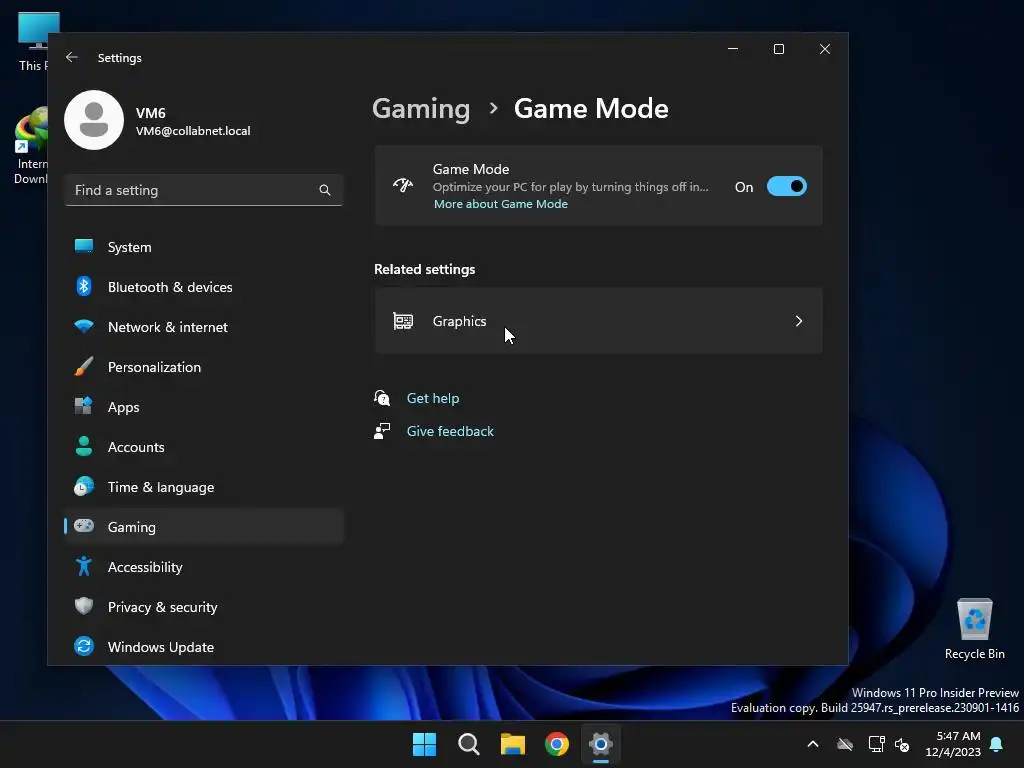This screenshot has width=1024, height=768.
Task: Open Personalization category
Action: (x=204, y=367)
